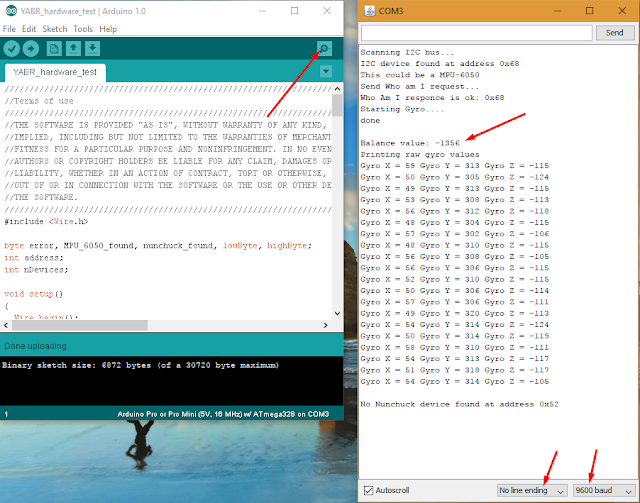Viewport: 640px width, 503px height.
Task: Click the '#include <Wire.h>' code line
Action: 46,222
